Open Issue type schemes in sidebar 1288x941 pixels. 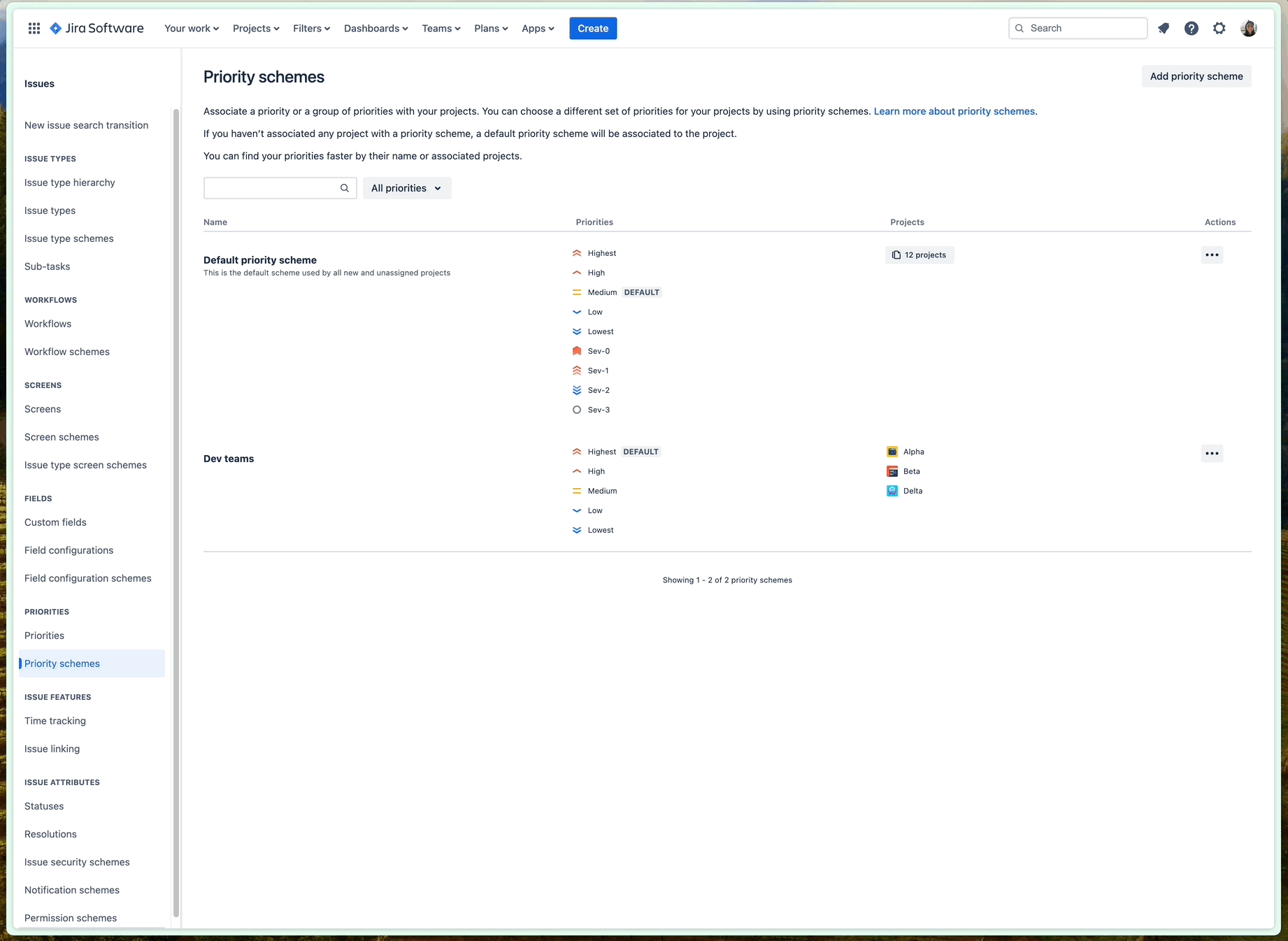(69, 238)
